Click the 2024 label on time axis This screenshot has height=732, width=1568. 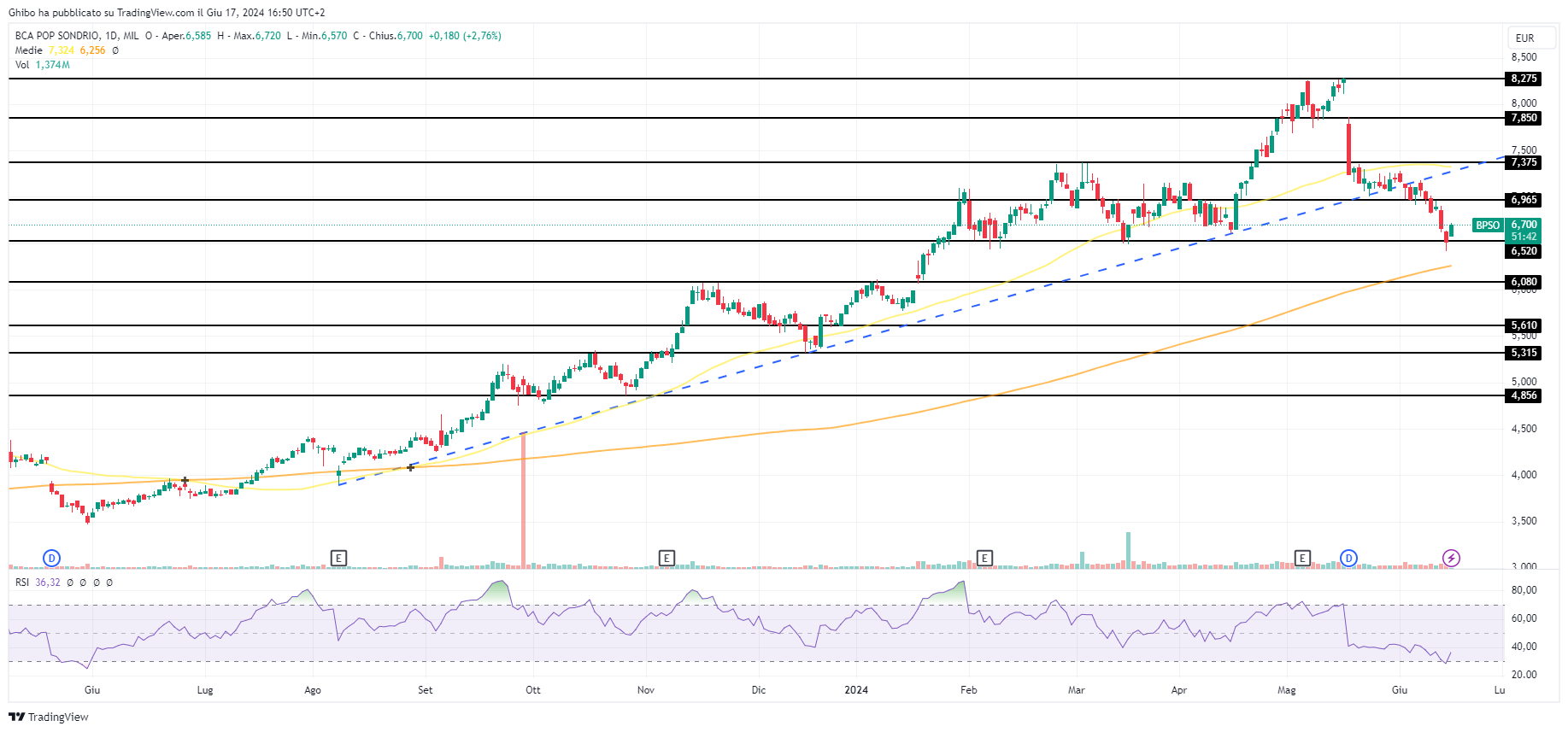click(x=855, y=690)
